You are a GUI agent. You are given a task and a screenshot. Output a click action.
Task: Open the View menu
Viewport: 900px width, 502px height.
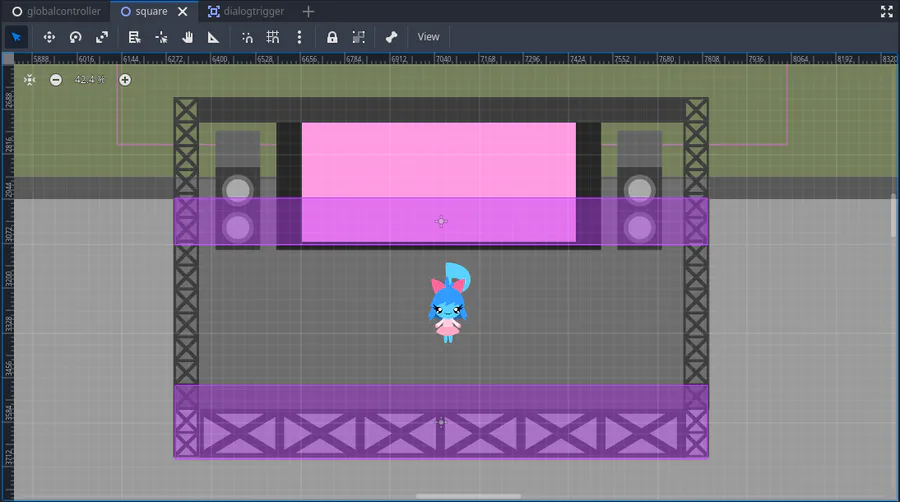[x=428, y=37]
